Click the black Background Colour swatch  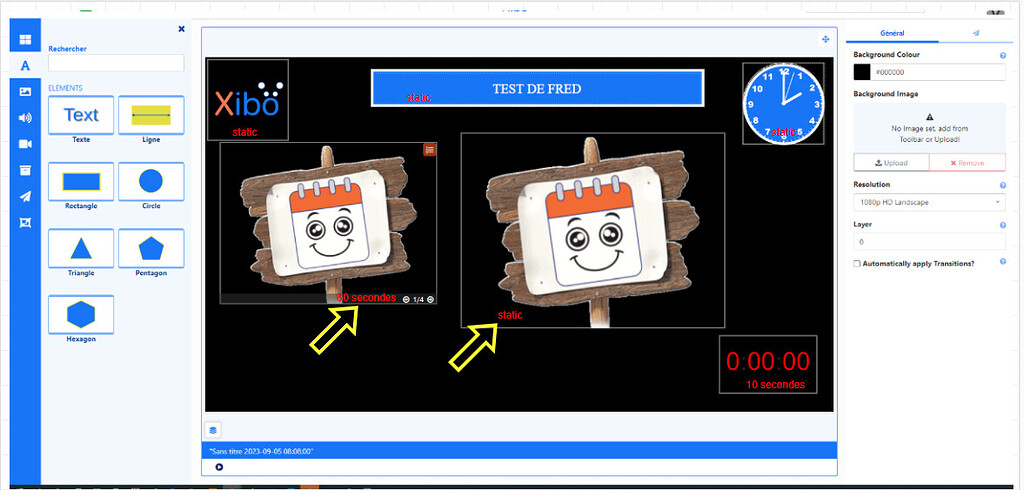(862, 72)
